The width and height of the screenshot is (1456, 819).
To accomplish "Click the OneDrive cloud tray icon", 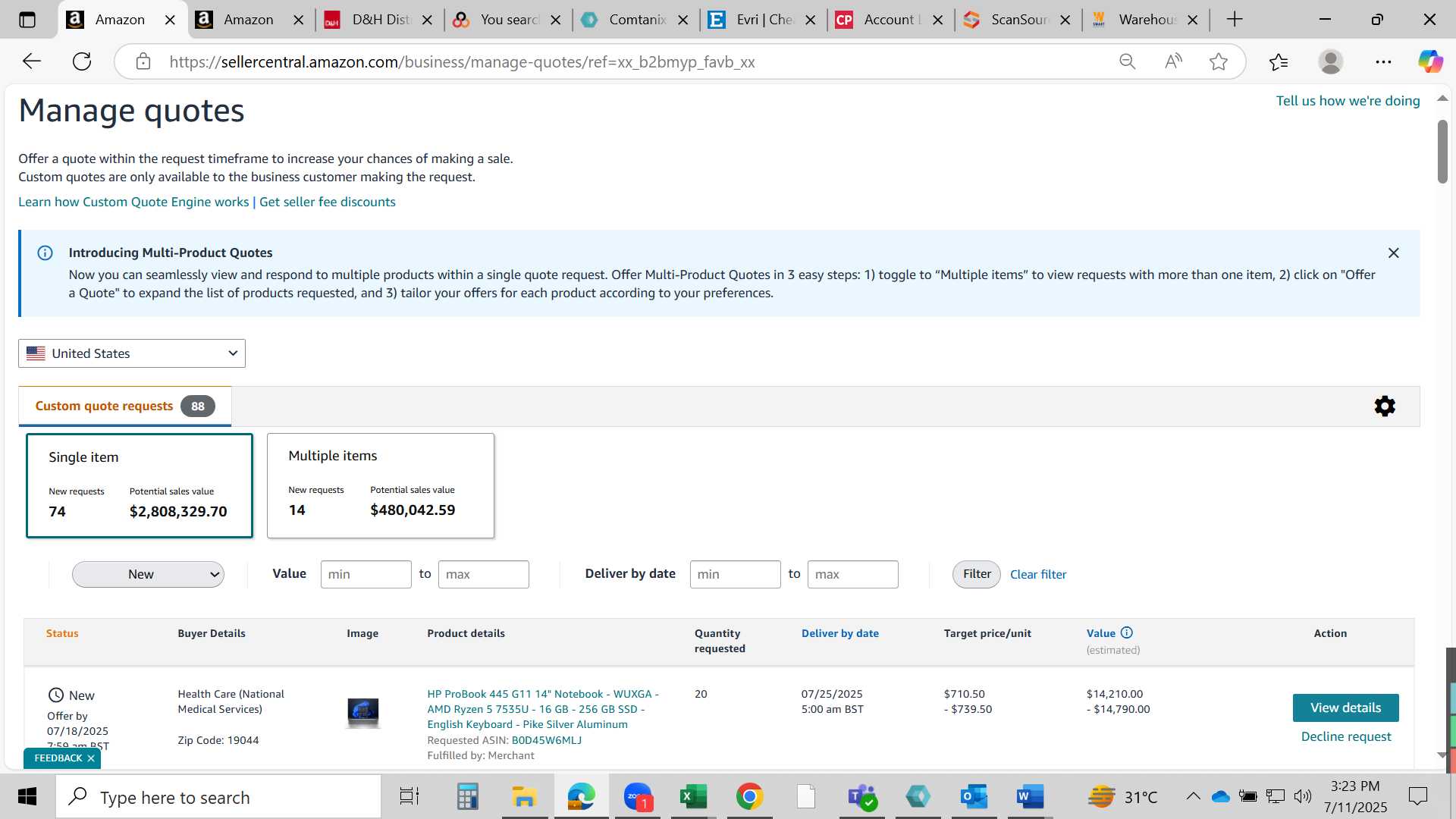I will 1221,796.
